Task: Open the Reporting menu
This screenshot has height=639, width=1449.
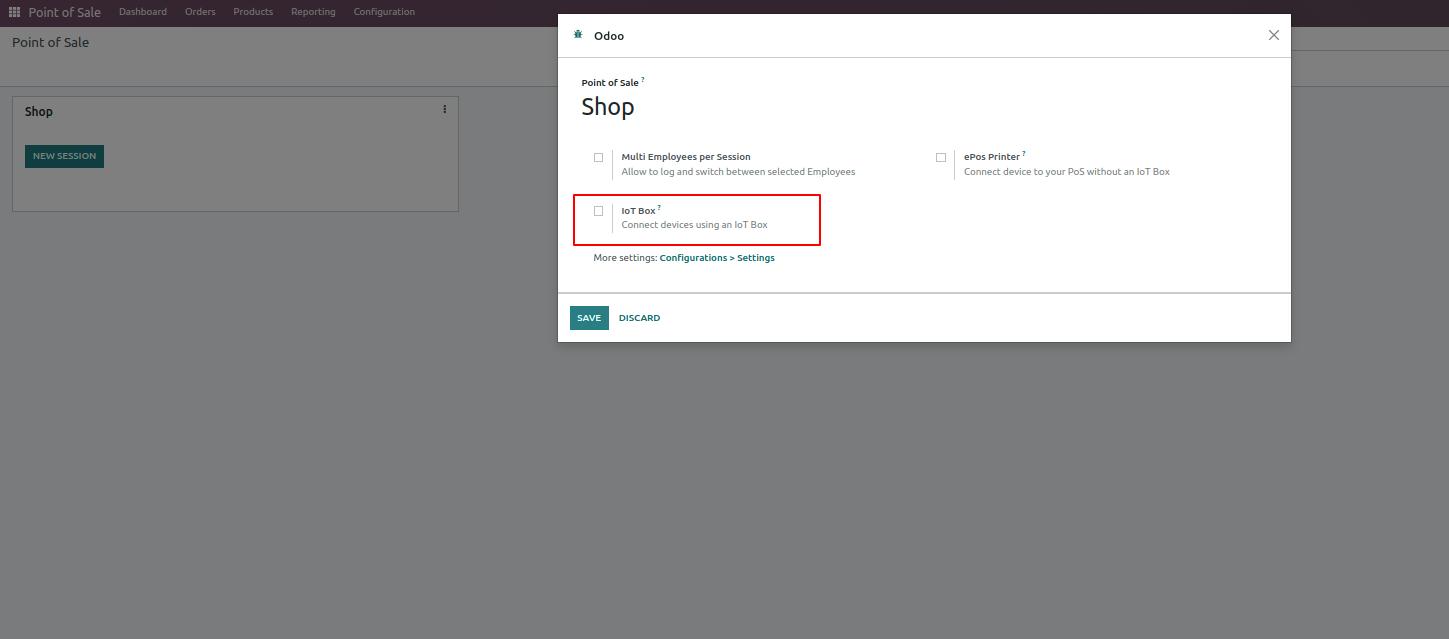Action: tap(313, 12)
